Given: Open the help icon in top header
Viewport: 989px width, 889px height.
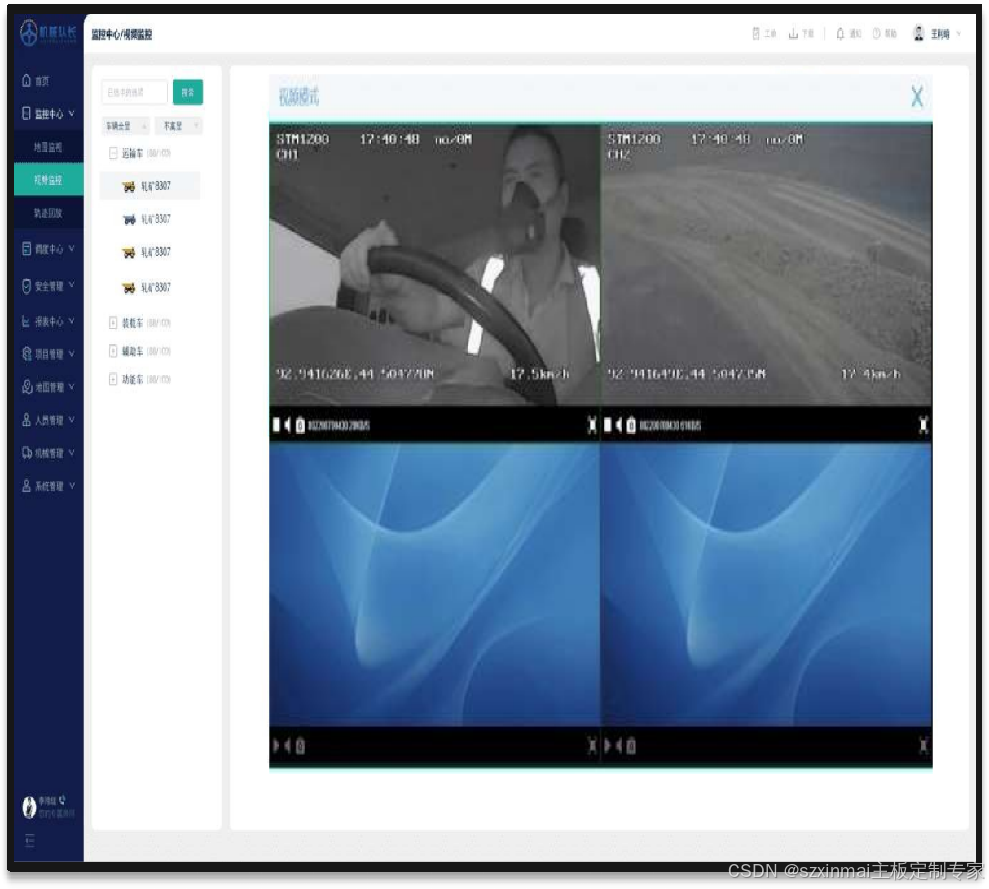Looking at the screenshot, I should pyautogui.click(x=877, y=34).
